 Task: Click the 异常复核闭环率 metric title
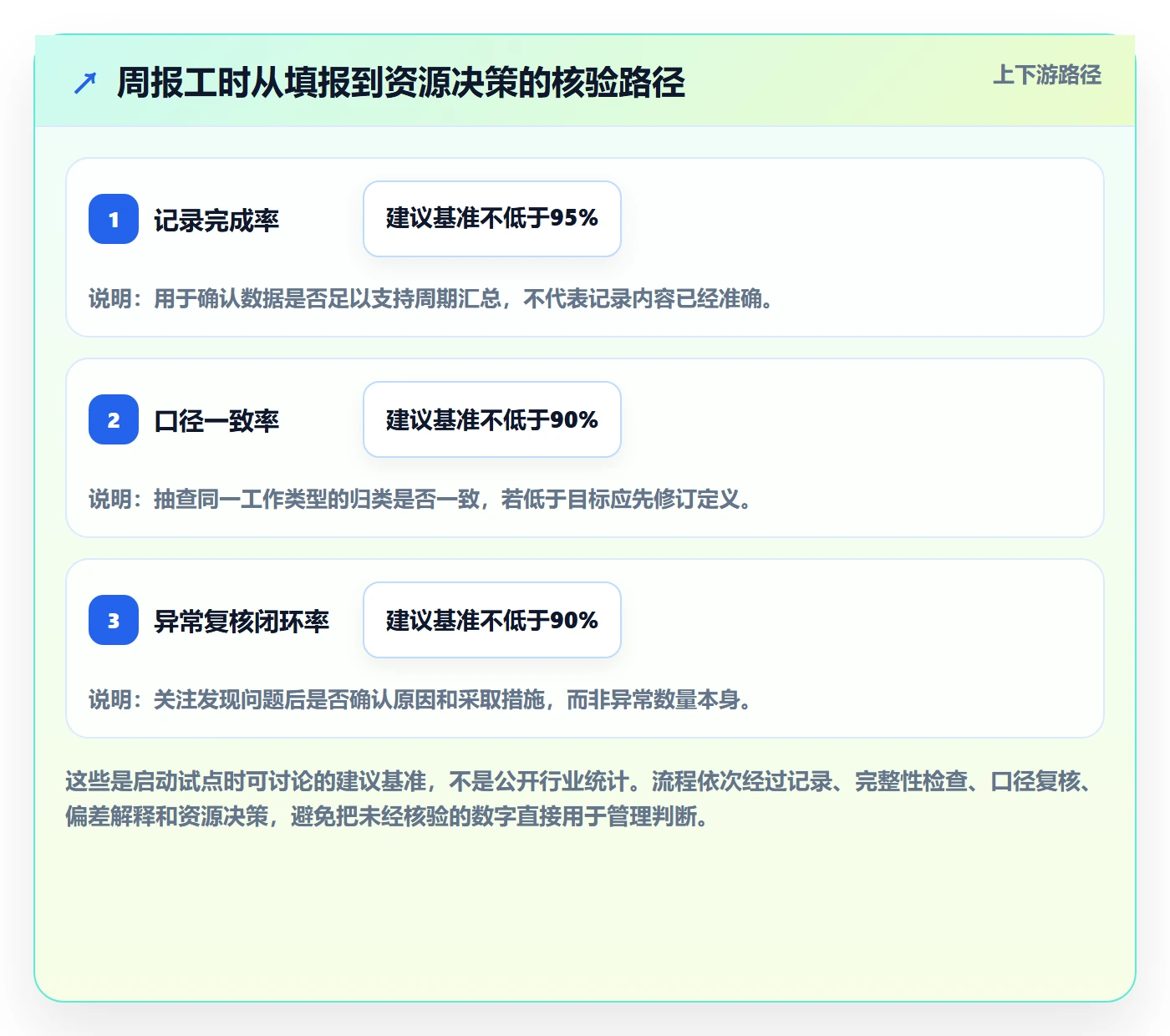242,622
